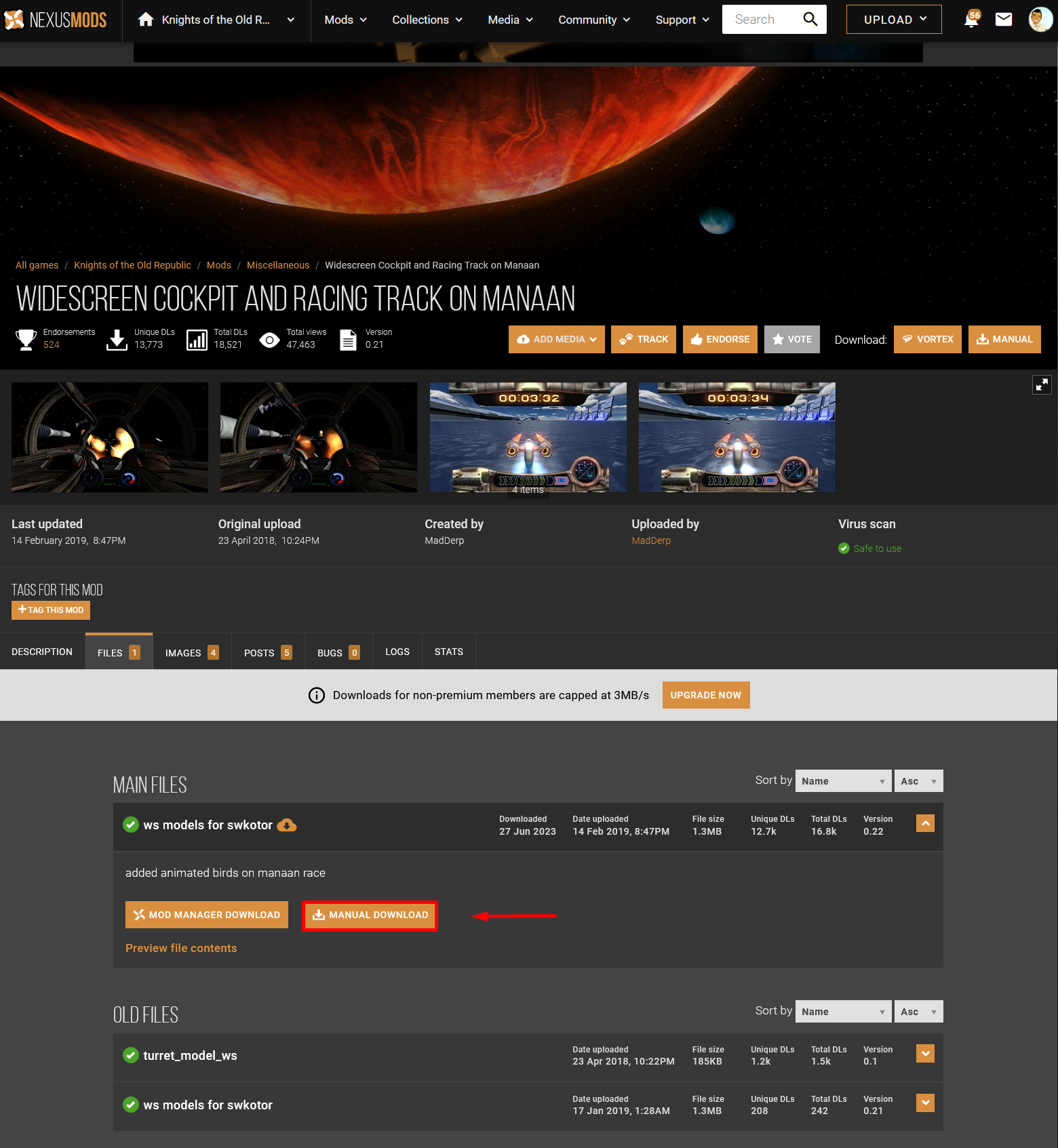Click the endorsements trophy icon
This screenshot has width=1058, height=1148.
[x=26, y=339]
